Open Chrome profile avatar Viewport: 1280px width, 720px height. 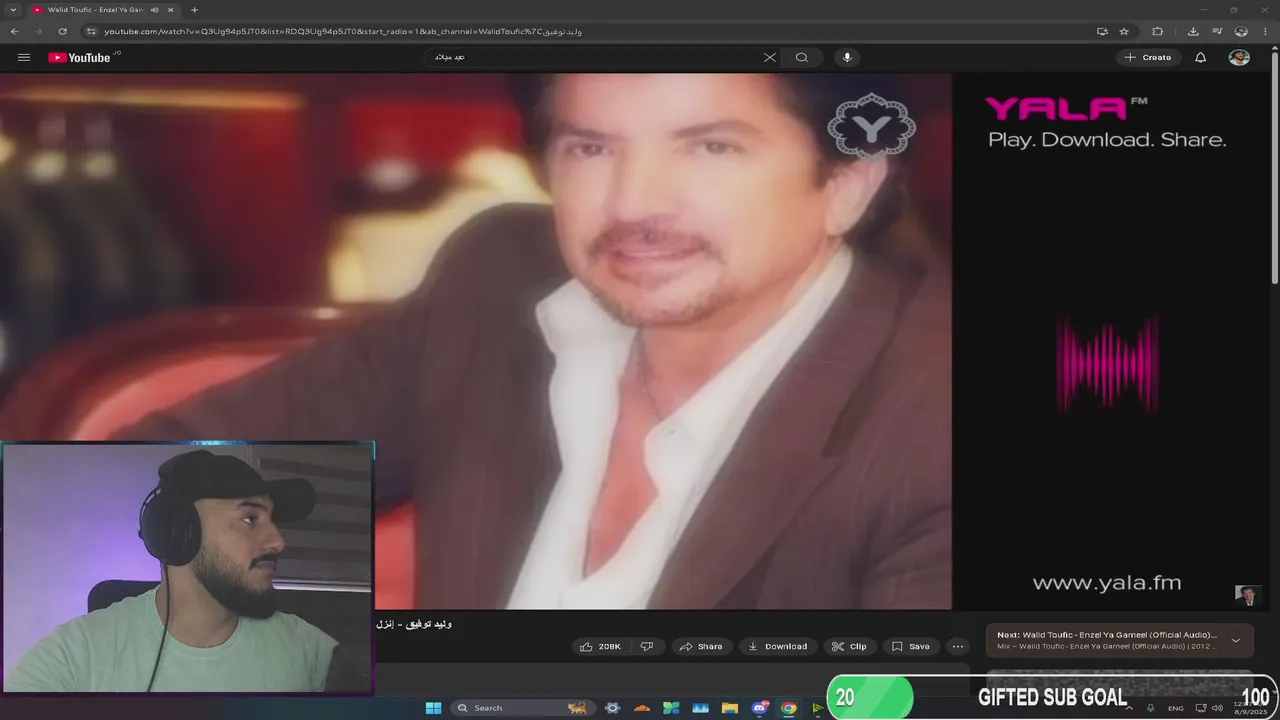tap(1241, 31)
